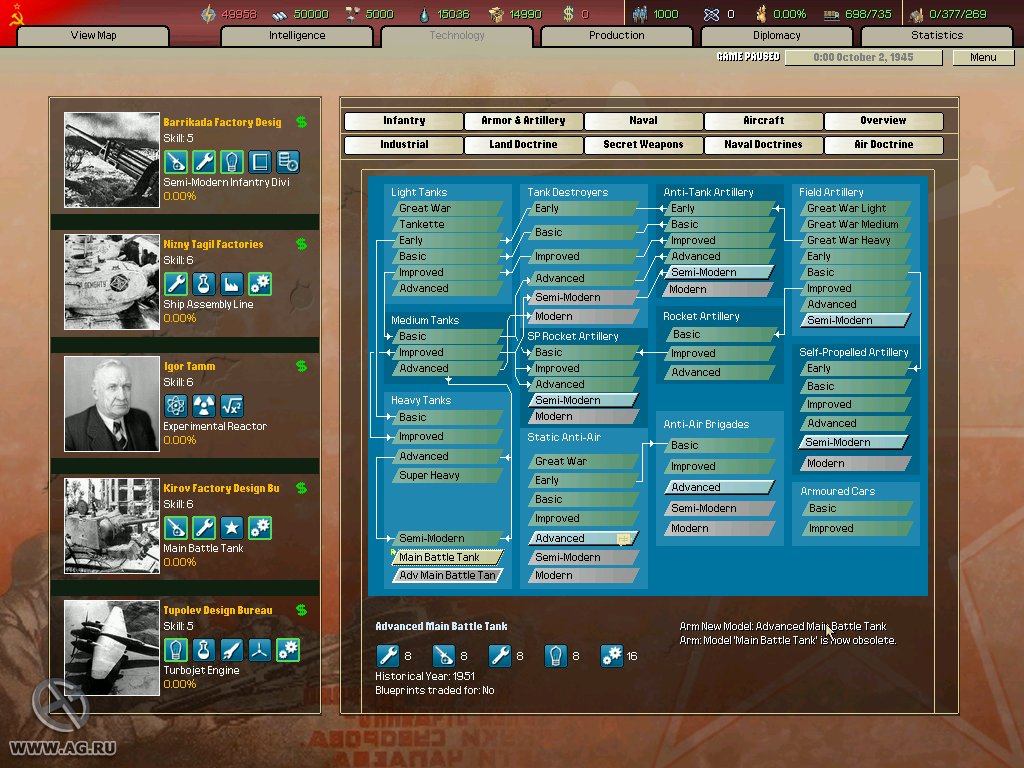Toggle funding dollar sign for Kirov Factory

click(x=303, y=487)
